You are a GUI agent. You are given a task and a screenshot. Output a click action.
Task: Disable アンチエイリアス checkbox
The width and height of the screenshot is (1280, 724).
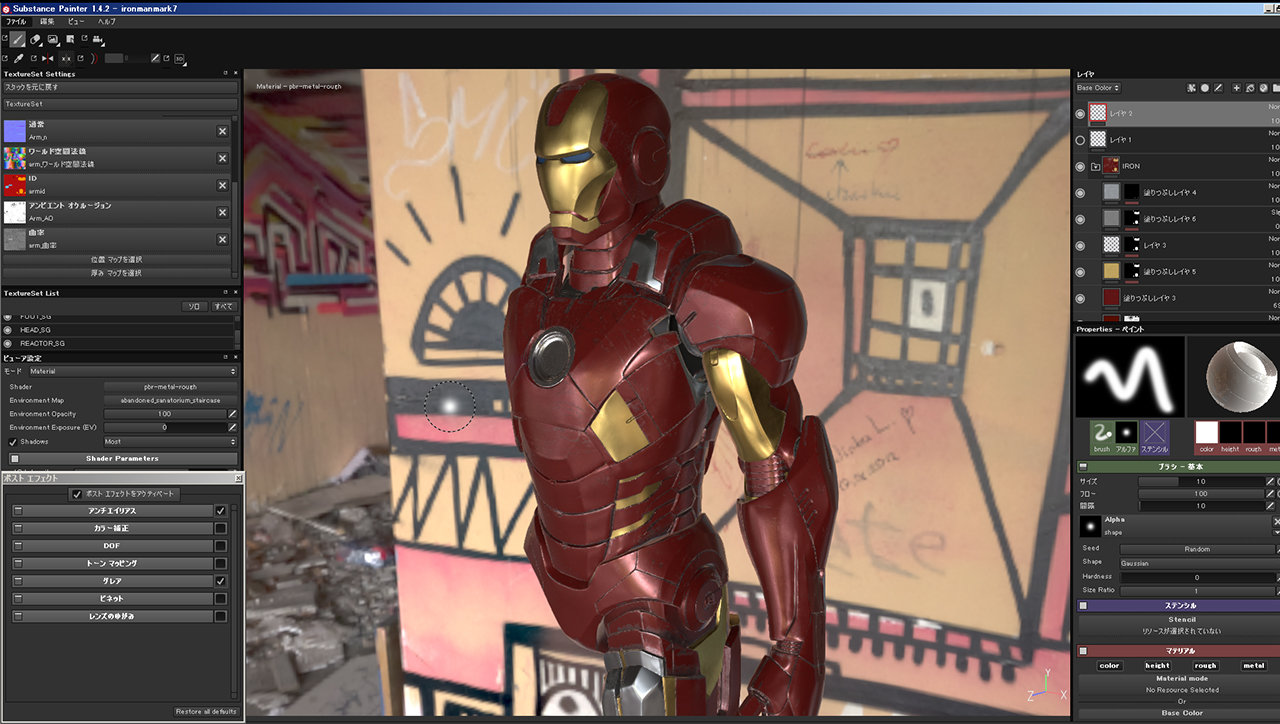pos(221,511)
